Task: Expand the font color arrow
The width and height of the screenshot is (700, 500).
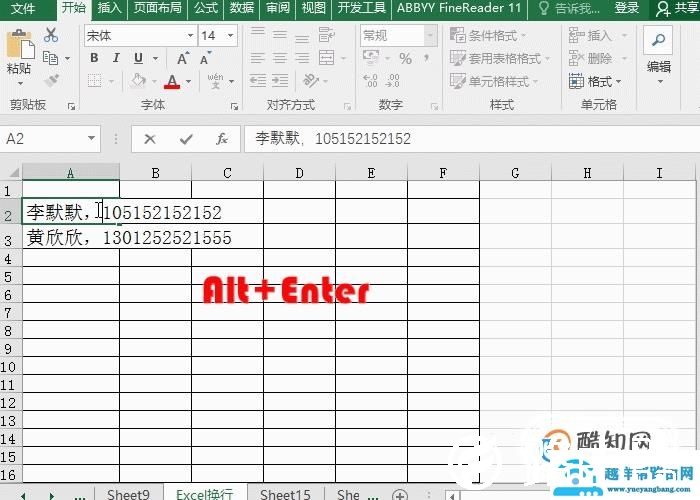Action: point(188,81)
